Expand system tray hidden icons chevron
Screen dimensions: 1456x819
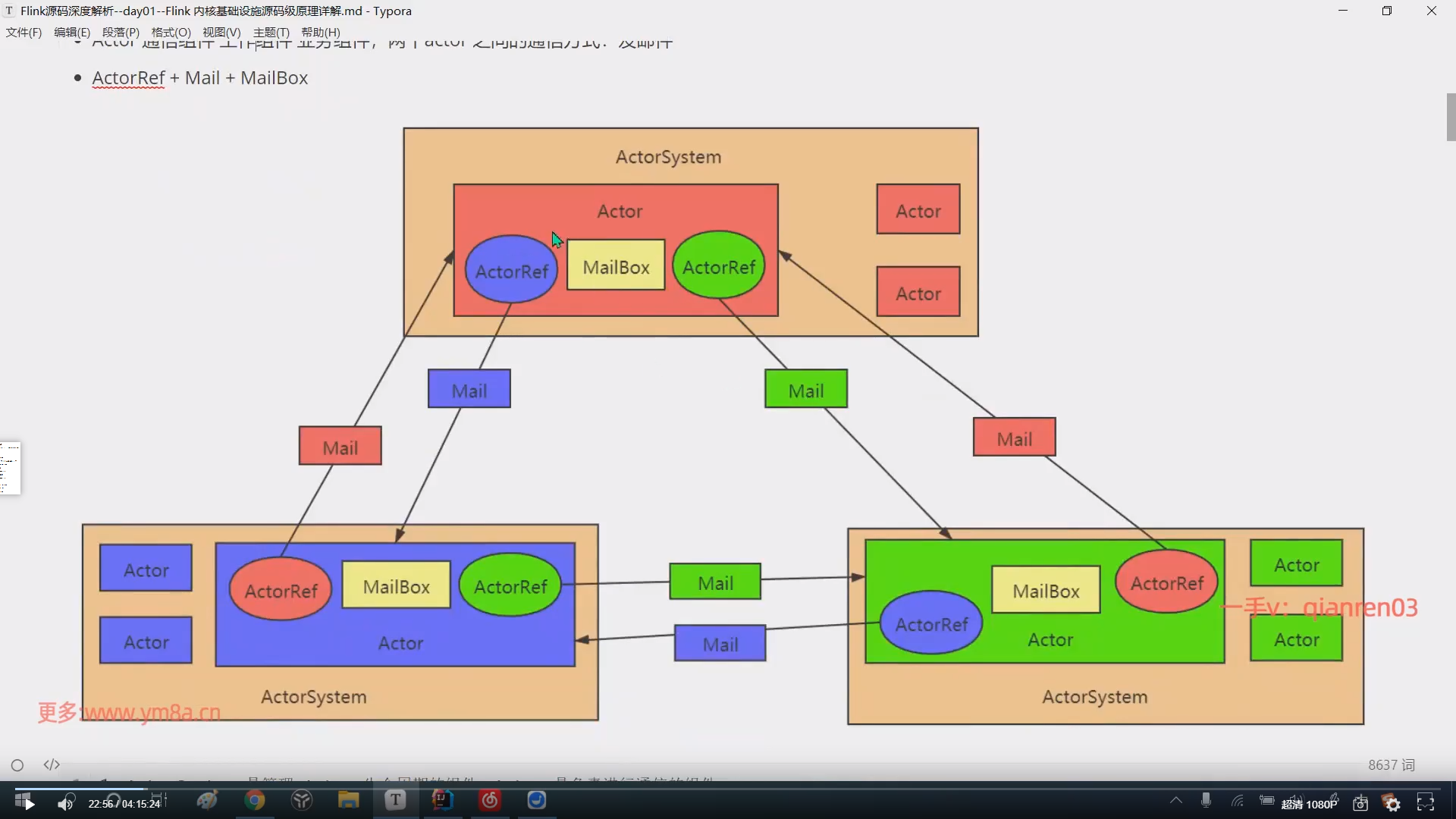pos(1176,800)
